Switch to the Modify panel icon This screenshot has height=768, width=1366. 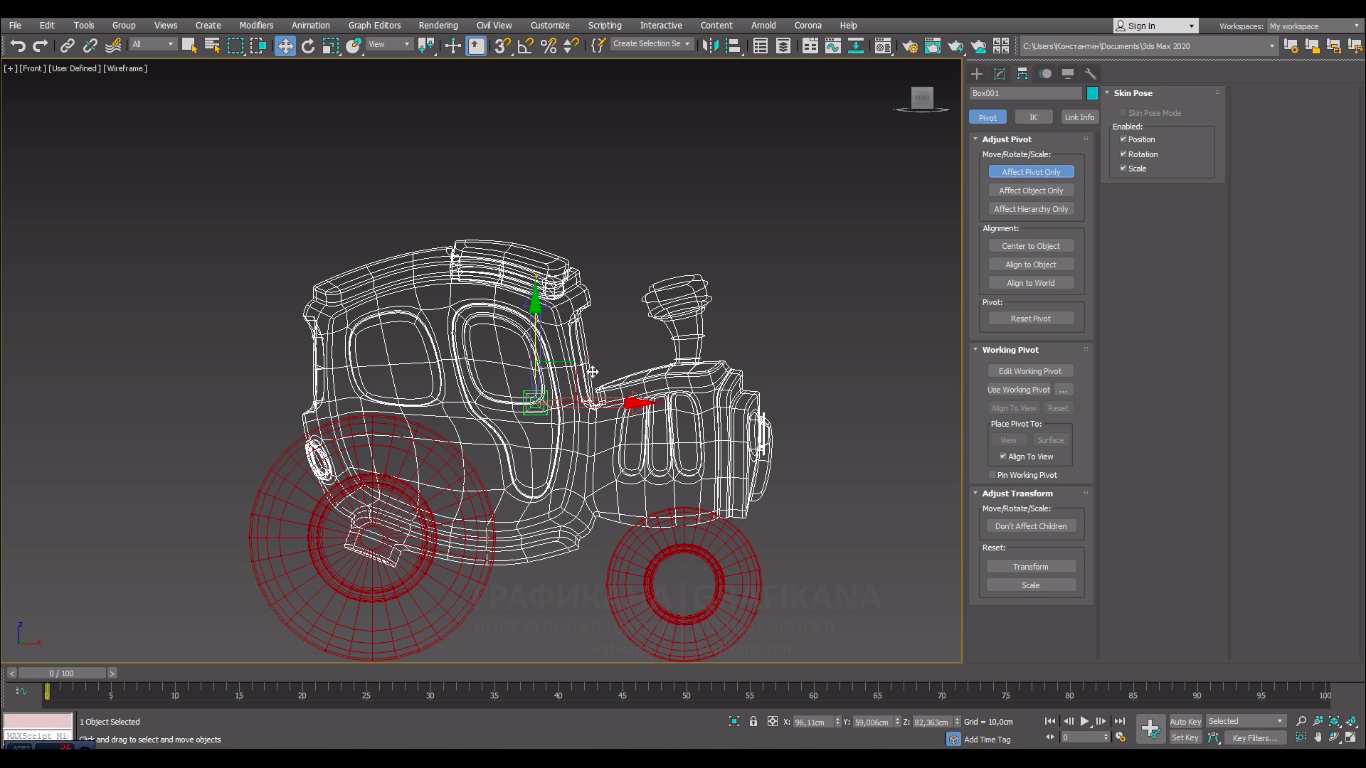pyautogui.click(x=999, y=74)
